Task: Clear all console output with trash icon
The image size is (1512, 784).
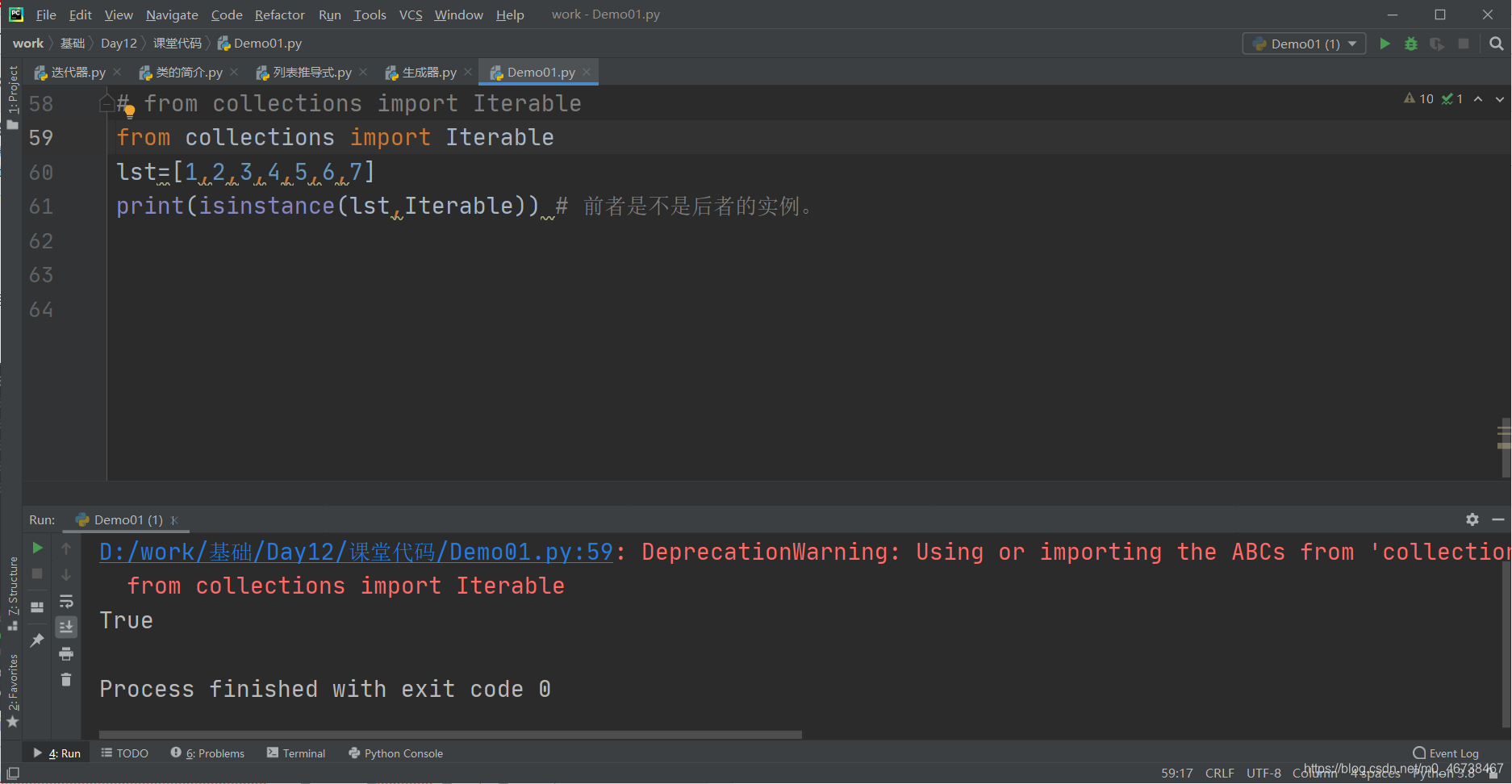Action: point(66,680)
